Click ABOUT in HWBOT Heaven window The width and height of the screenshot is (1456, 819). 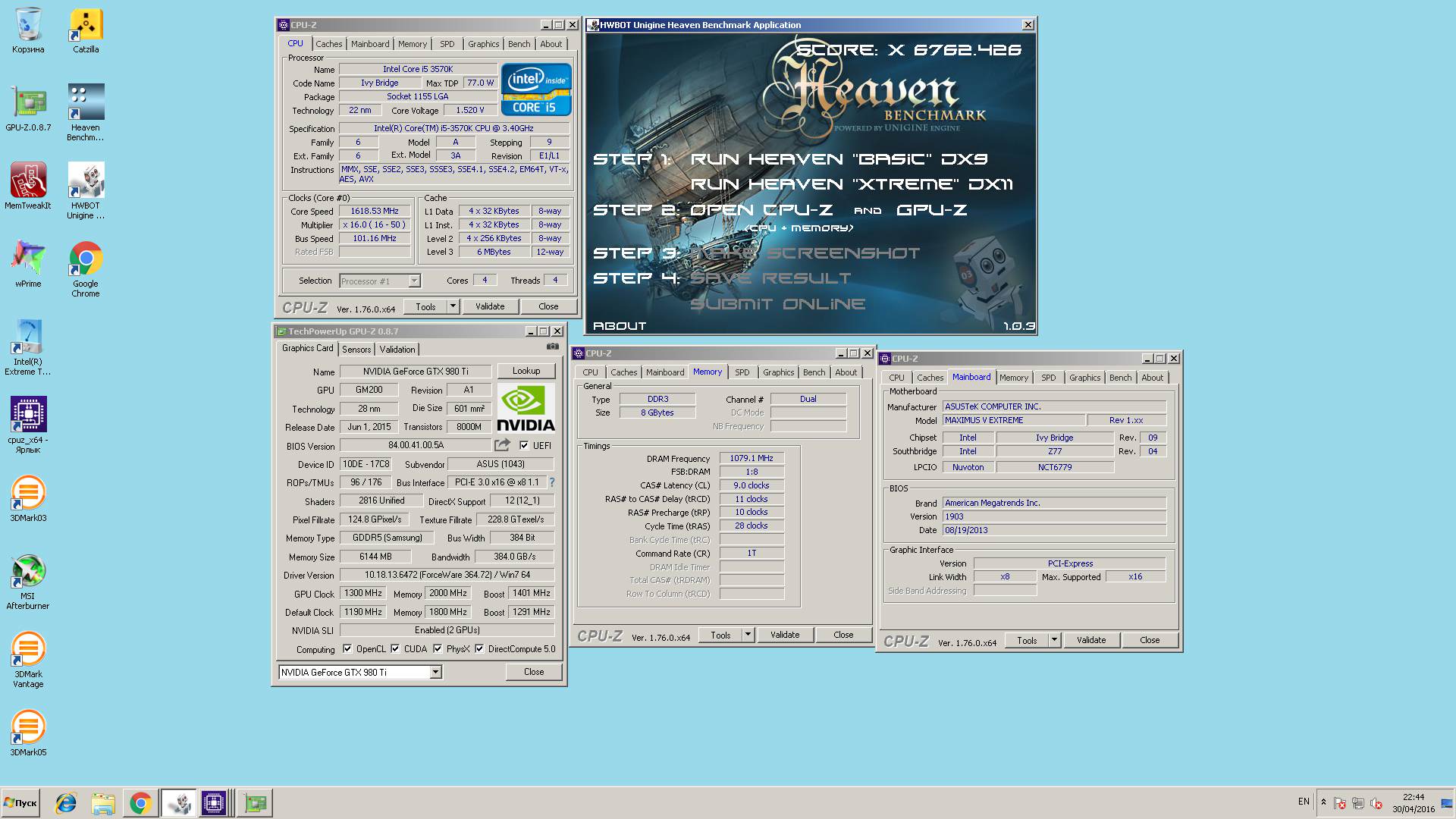point(620,325)
